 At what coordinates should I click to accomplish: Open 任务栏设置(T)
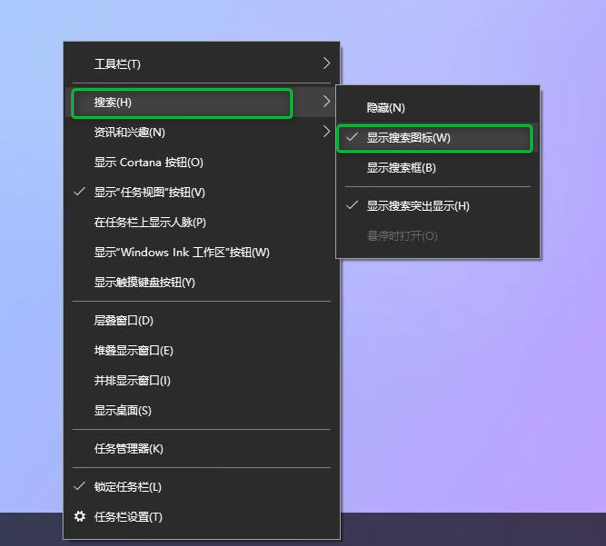201,517
